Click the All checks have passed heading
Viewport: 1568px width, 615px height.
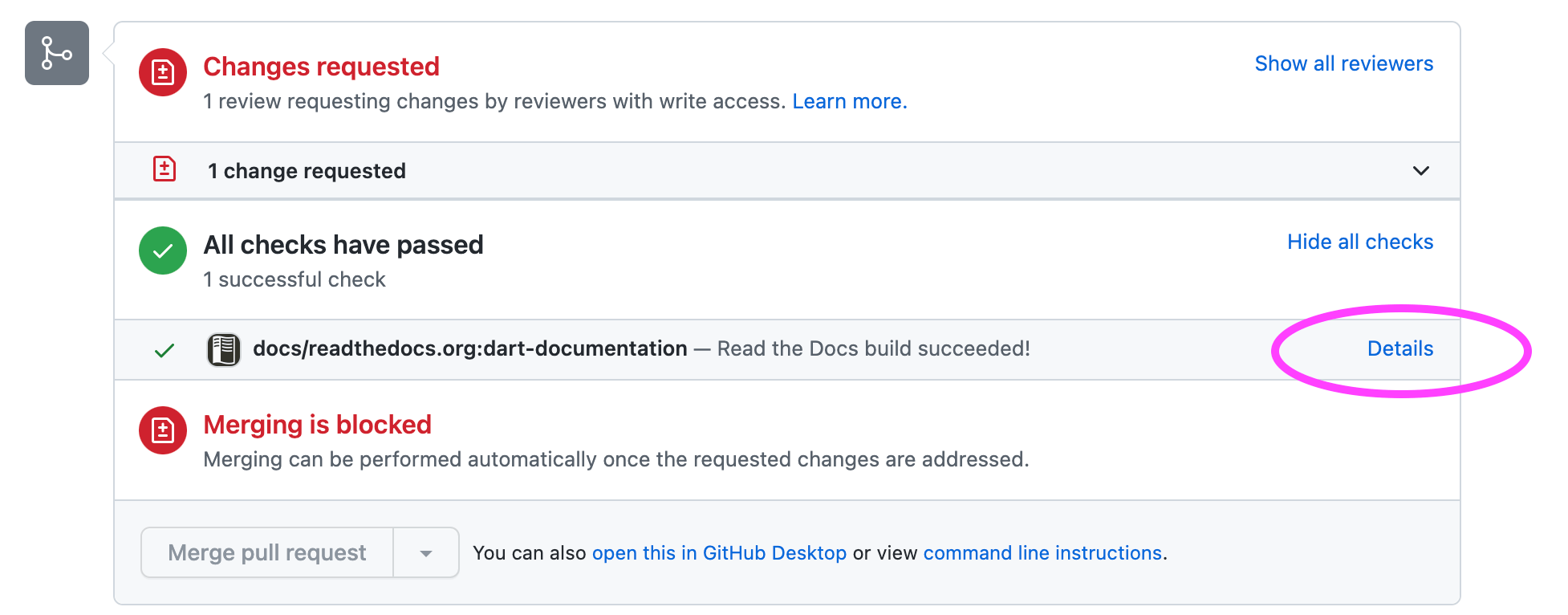pos(343,245)
